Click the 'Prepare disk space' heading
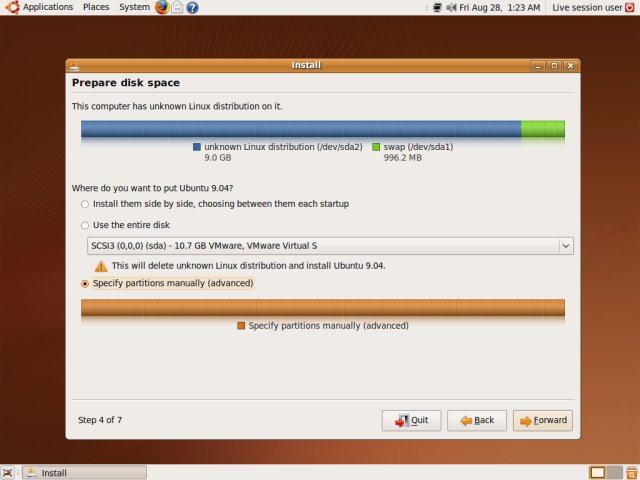 click(x=126, y=83)
